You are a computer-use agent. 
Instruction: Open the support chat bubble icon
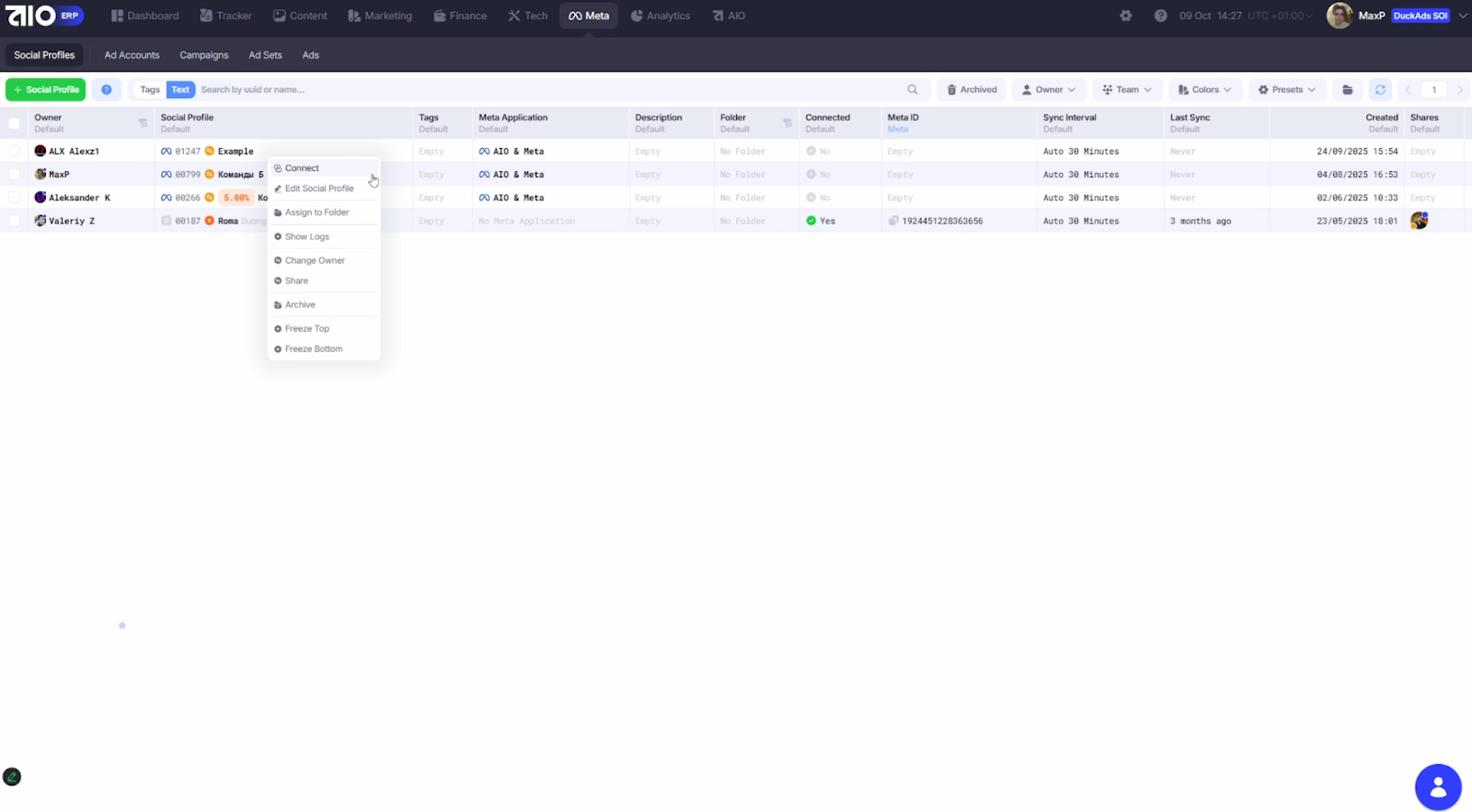click(1437, 786)
